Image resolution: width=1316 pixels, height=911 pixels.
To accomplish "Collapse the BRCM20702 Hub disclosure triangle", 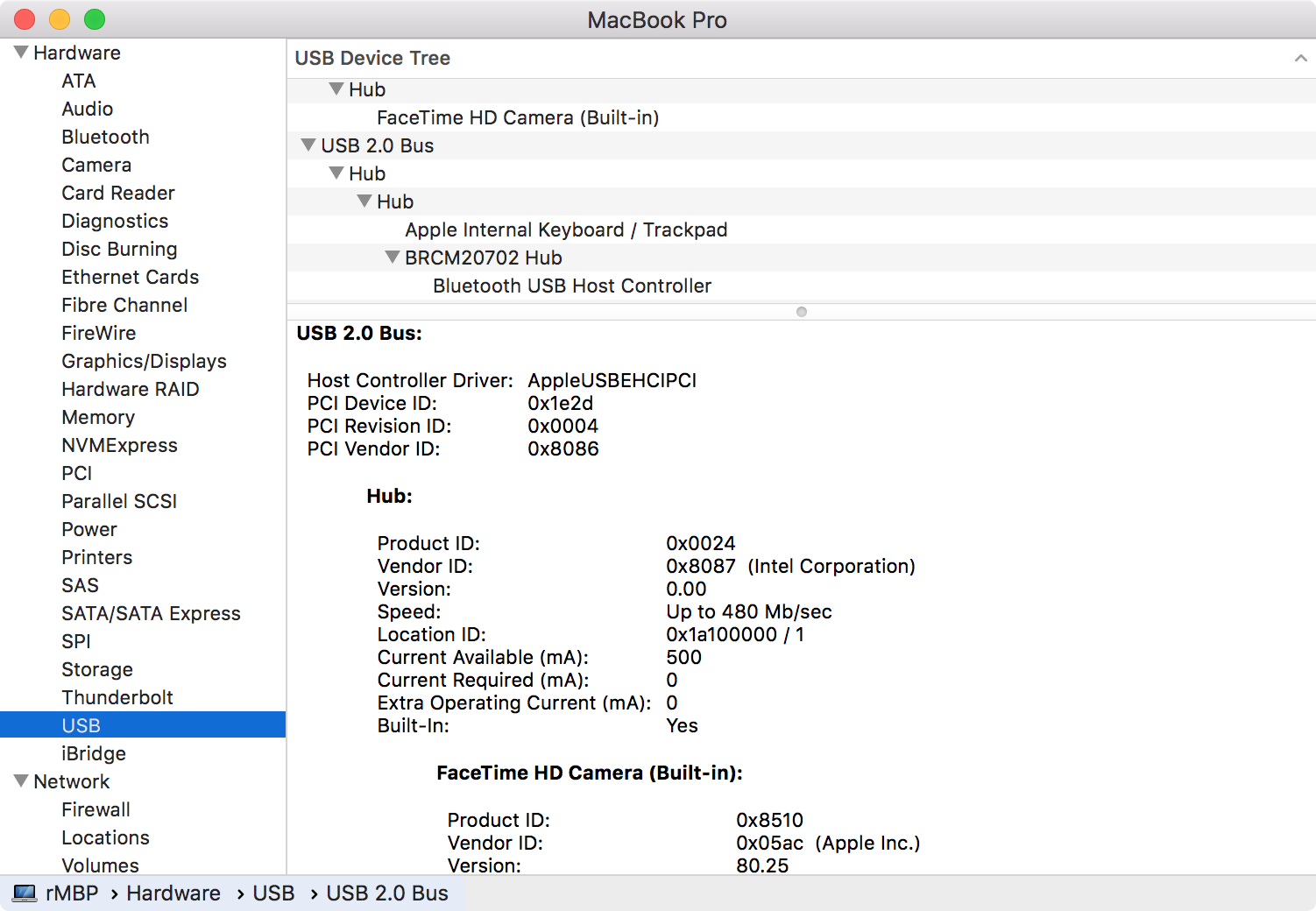I will click(x=393, y=258).
